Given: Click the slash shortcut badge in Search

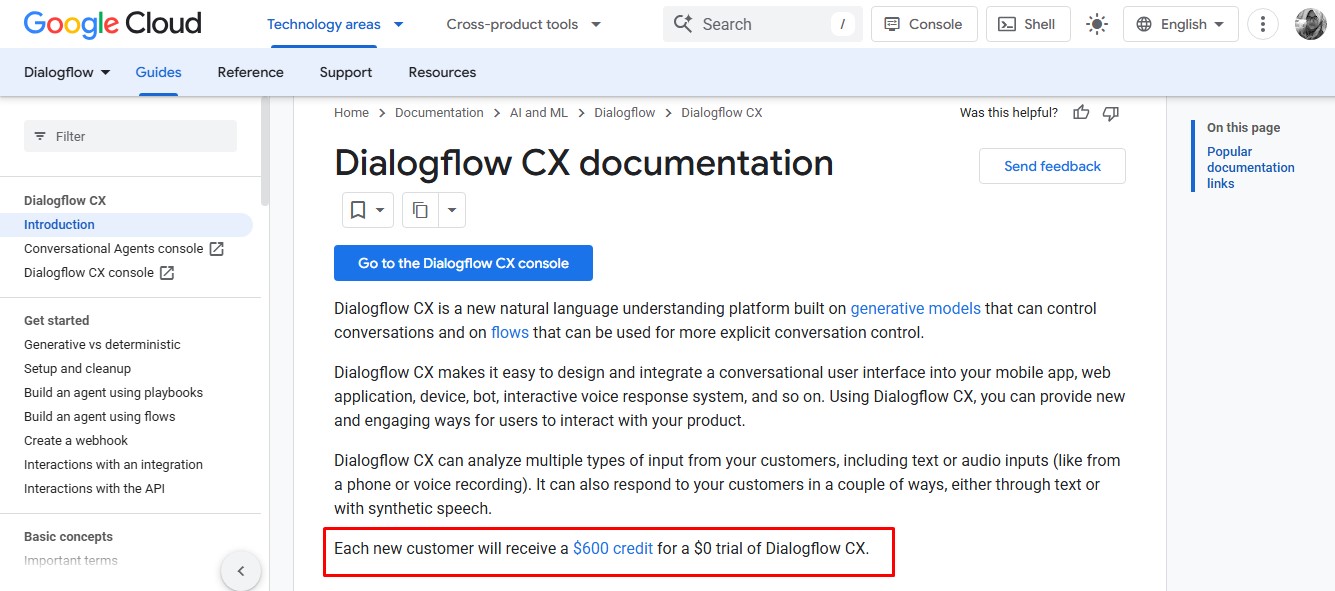Looking at the screenshot, I should [842, 24].
